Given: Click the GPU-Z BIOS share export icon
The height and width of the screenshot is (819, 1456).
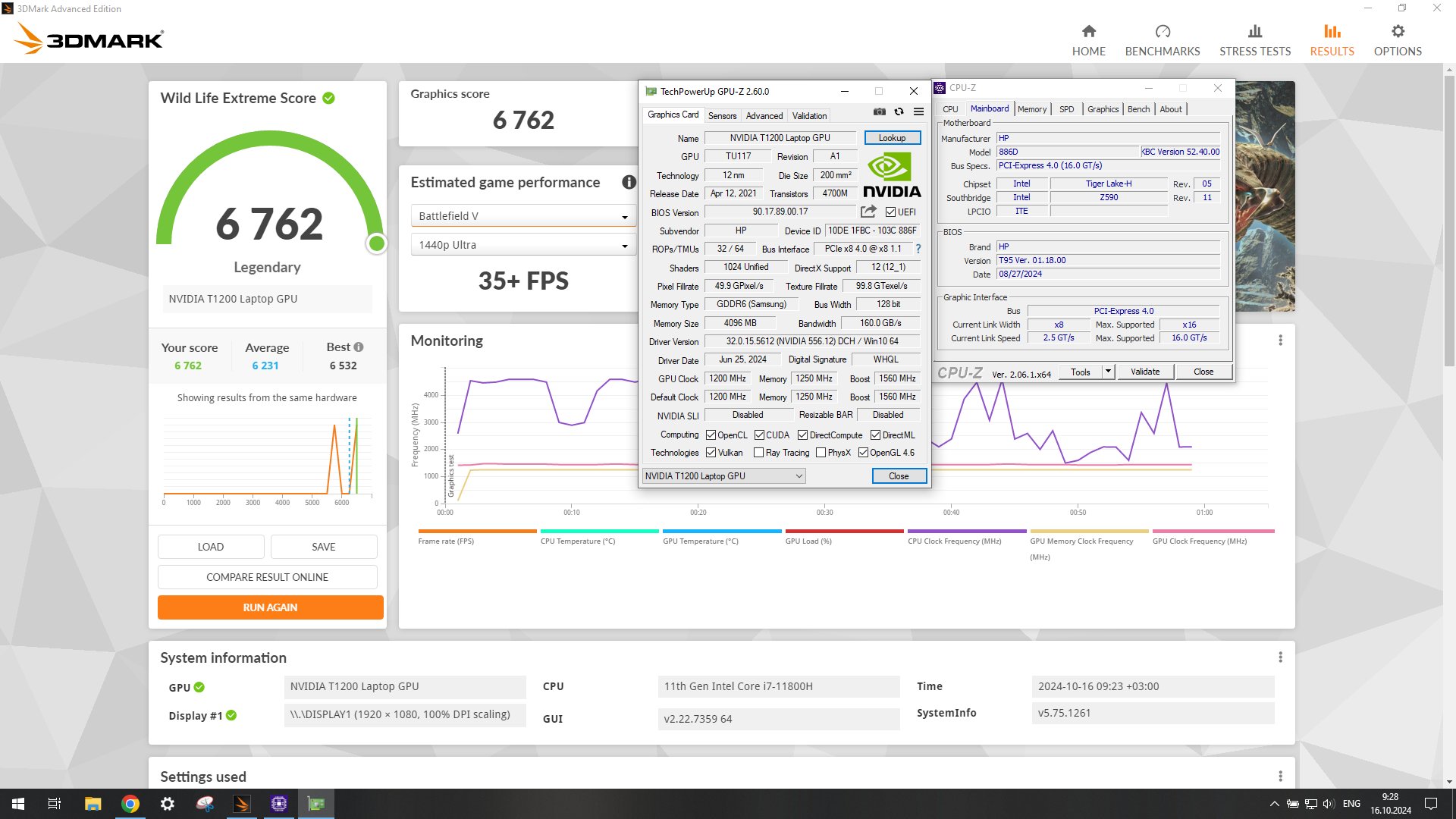Looking at the screenshot, I should tap(868, 212).
